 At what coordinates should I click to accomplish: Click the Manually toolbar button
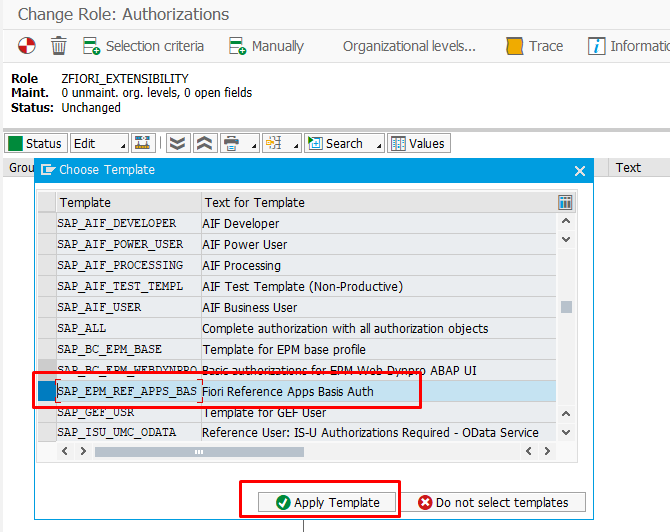(x=266, y=46)
